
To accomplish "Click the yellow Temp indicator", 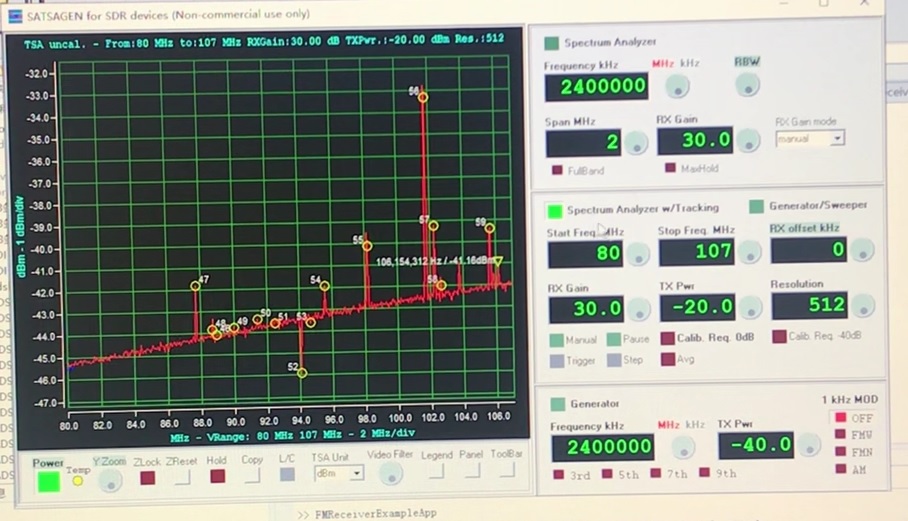I will (x=78, y=481).
